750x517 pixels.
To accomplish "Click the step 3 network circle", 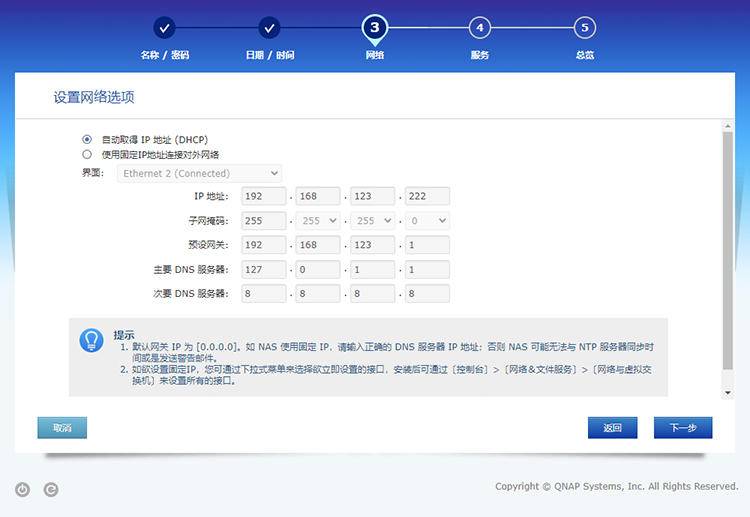I will tap(375, 28).
